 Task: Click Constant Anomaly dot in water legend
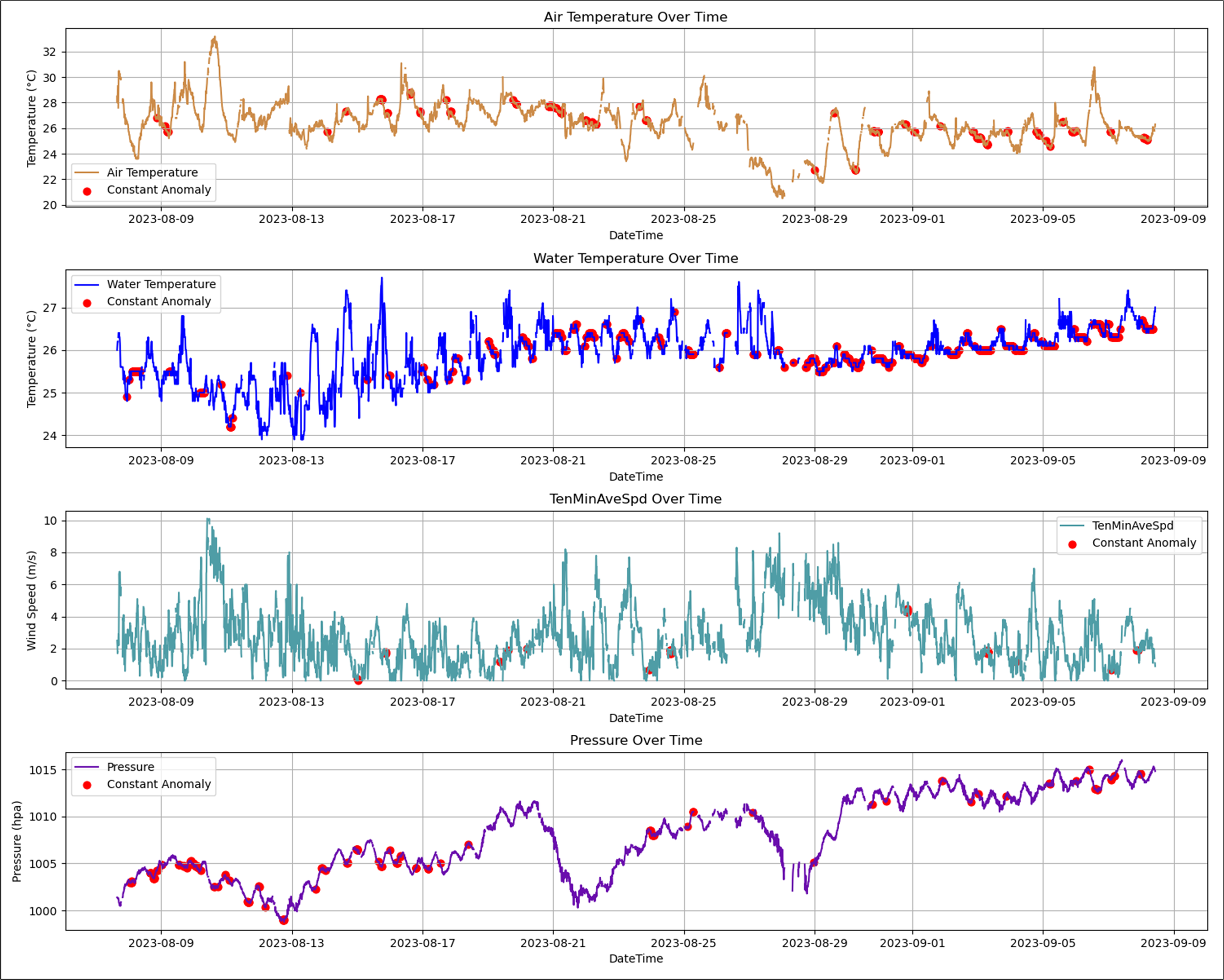[87, 303]
